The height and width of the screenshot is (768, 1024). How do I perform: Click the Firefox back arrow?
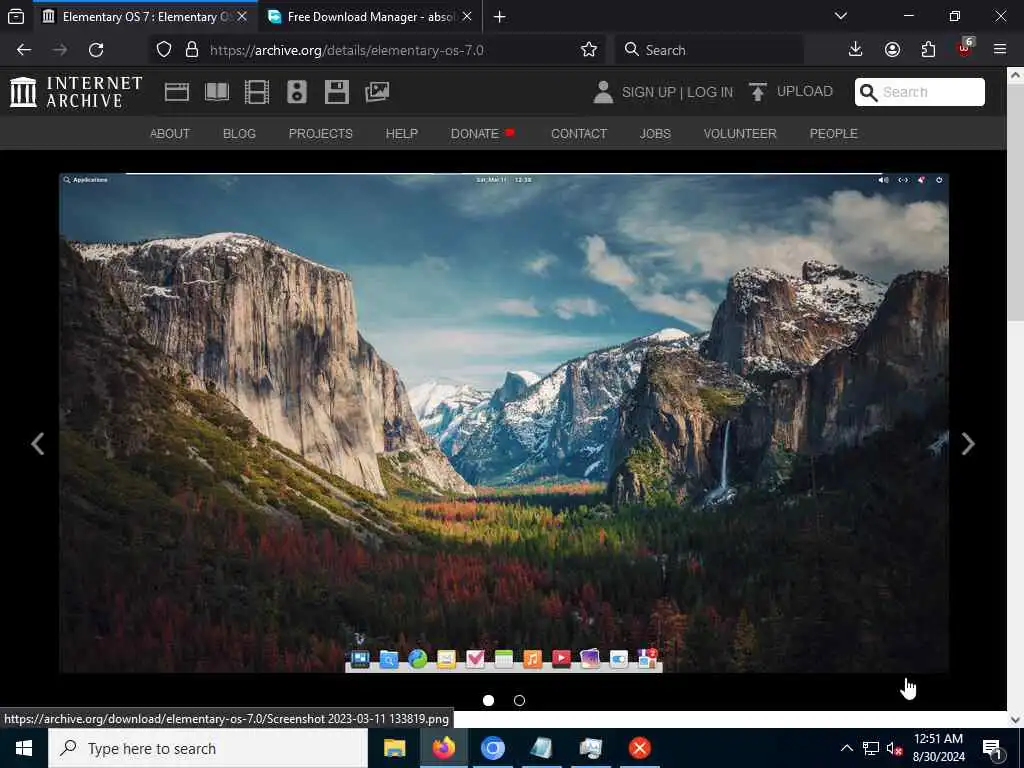point(24,50)
